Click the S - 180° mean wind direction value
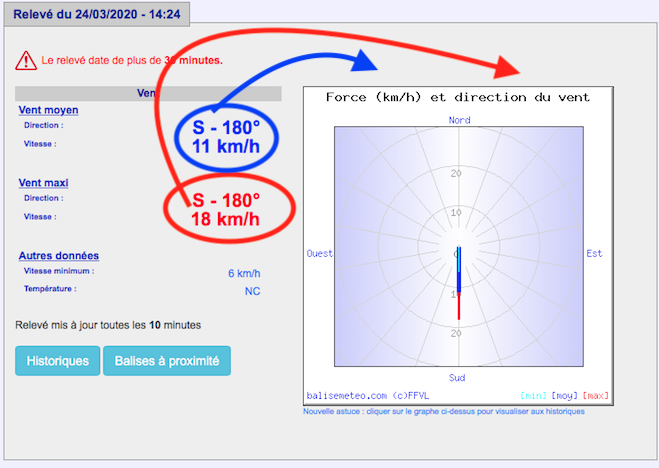This screenshot has width=659, height=468. (x=226, y=127)
